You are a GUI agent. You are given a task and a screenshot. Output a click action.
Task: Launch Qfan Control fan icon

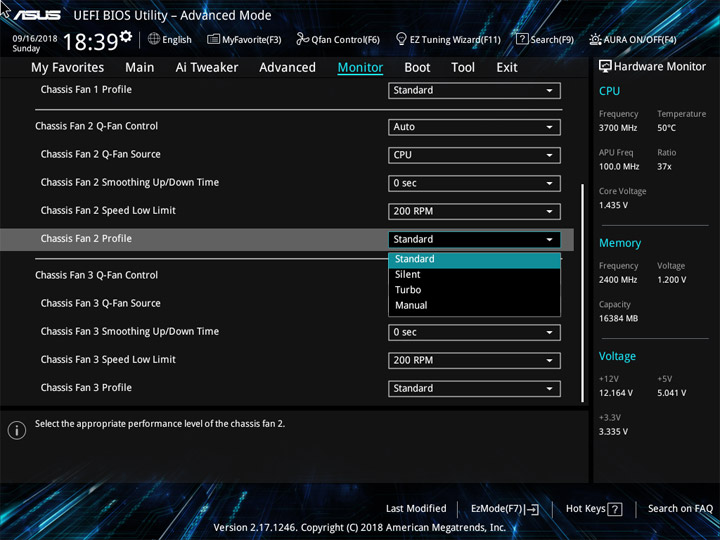pyautogui.click(x=302, y=39)
